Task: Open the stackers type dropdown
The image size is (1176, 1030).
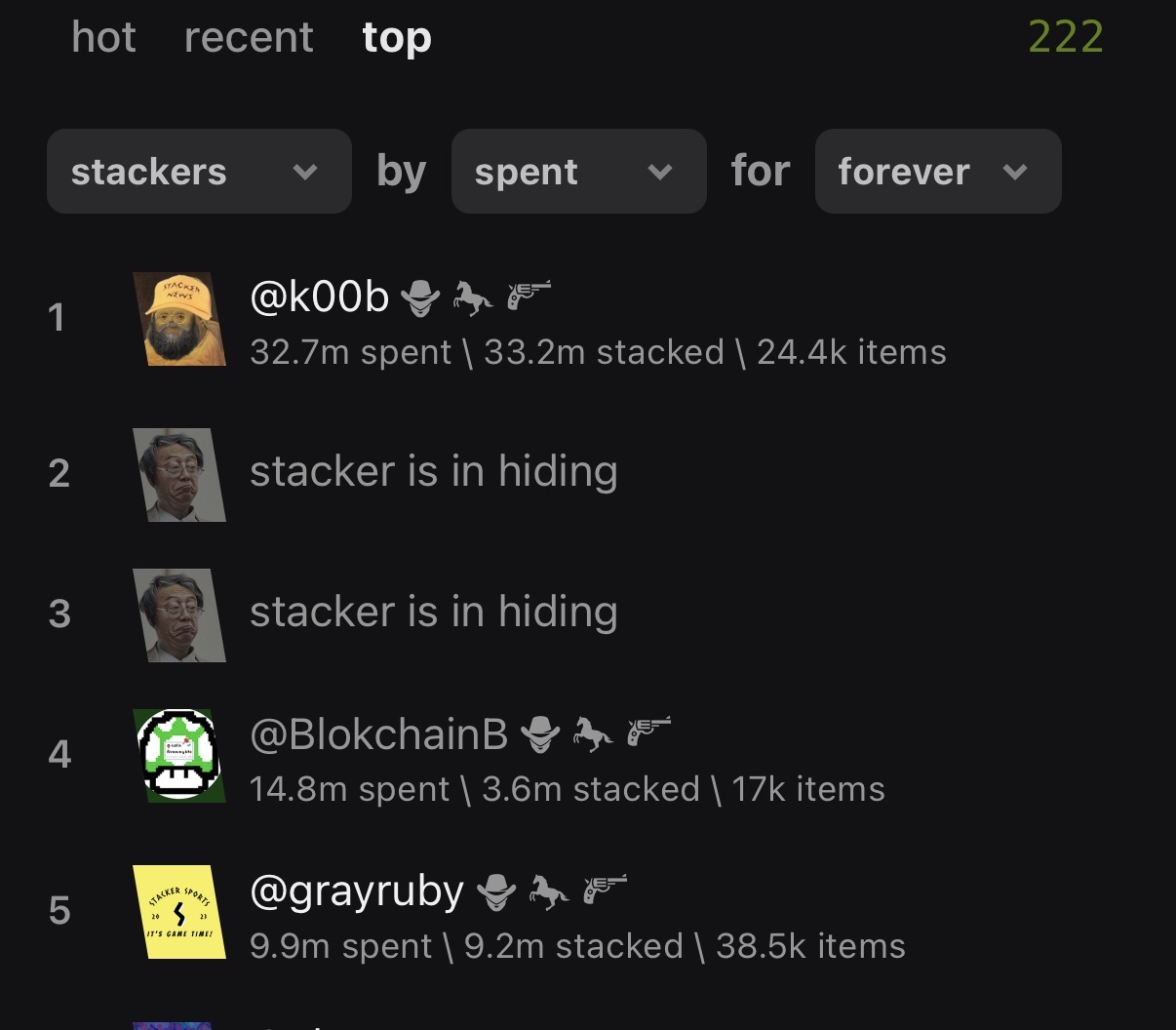Action: tap(199, 172)
